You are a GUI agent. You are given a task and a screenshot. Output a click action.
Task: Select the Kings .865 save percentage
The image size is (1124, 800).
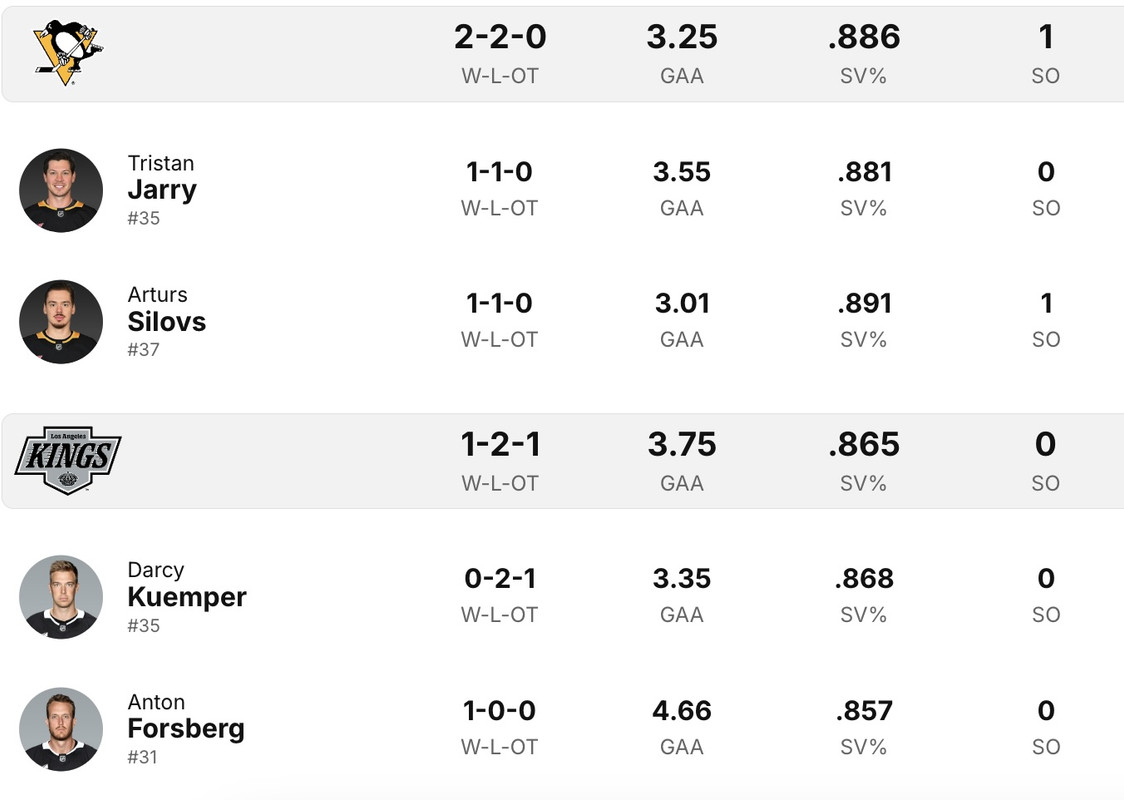864,445
